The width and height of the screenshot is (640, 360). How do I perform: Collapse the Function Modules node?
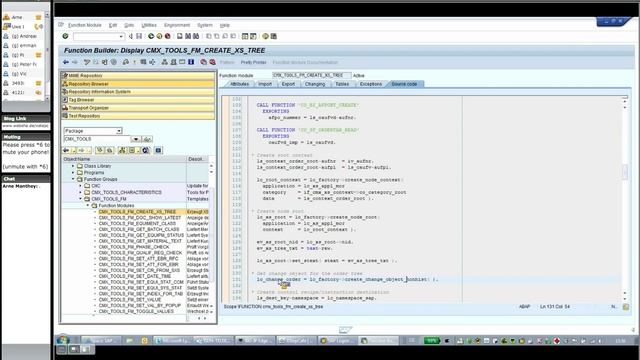click(x=88, y=205)
